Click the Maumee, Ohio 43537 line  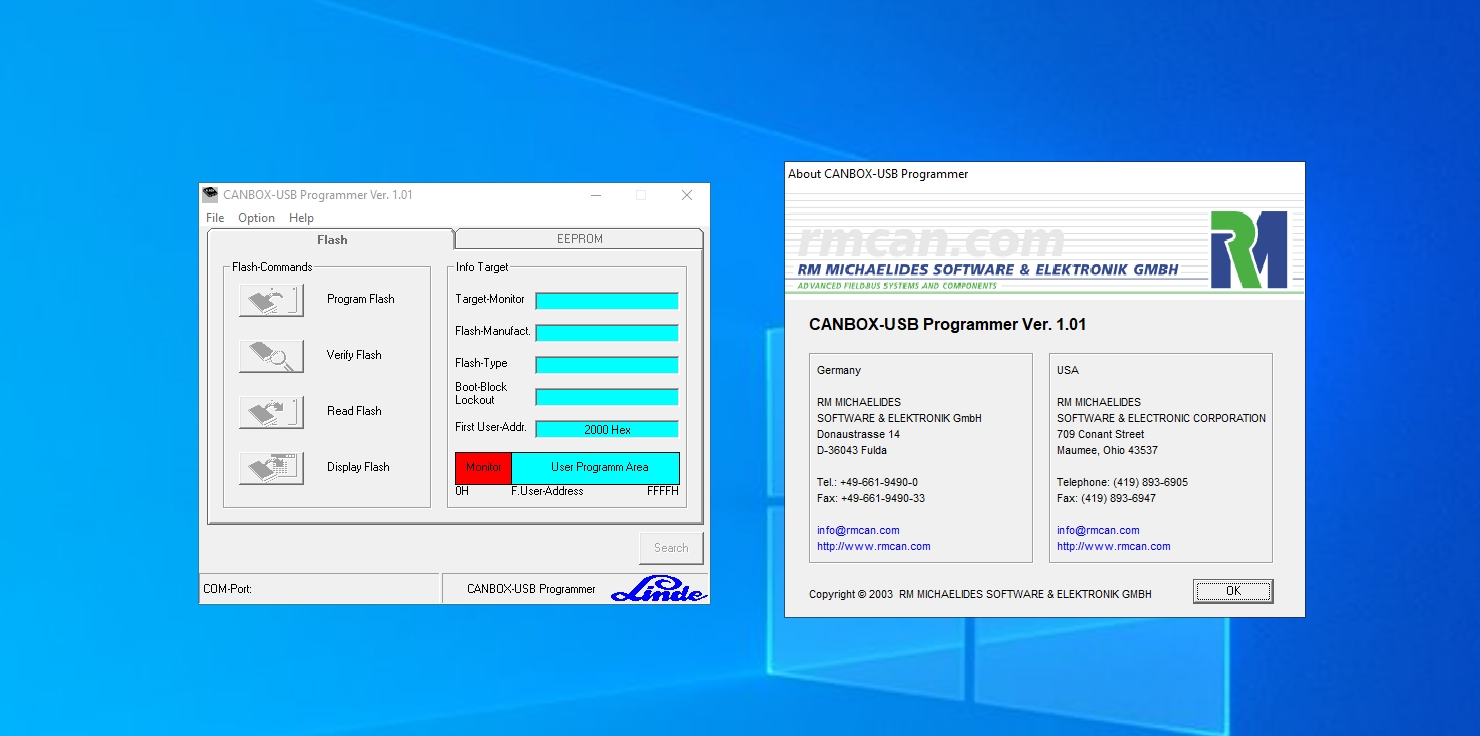click(1107, 450)
